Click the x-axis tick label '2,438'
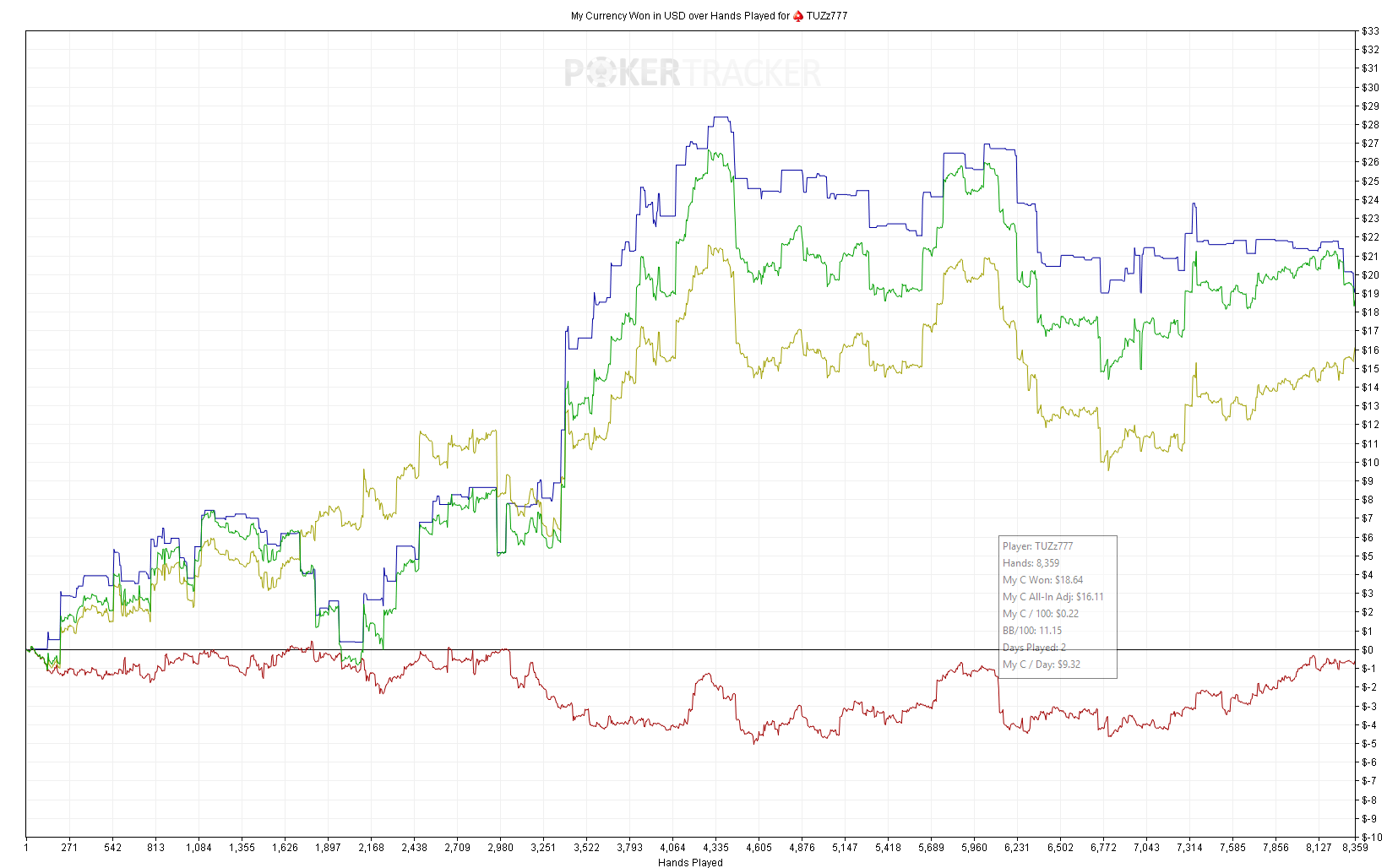 click(414, 848)
